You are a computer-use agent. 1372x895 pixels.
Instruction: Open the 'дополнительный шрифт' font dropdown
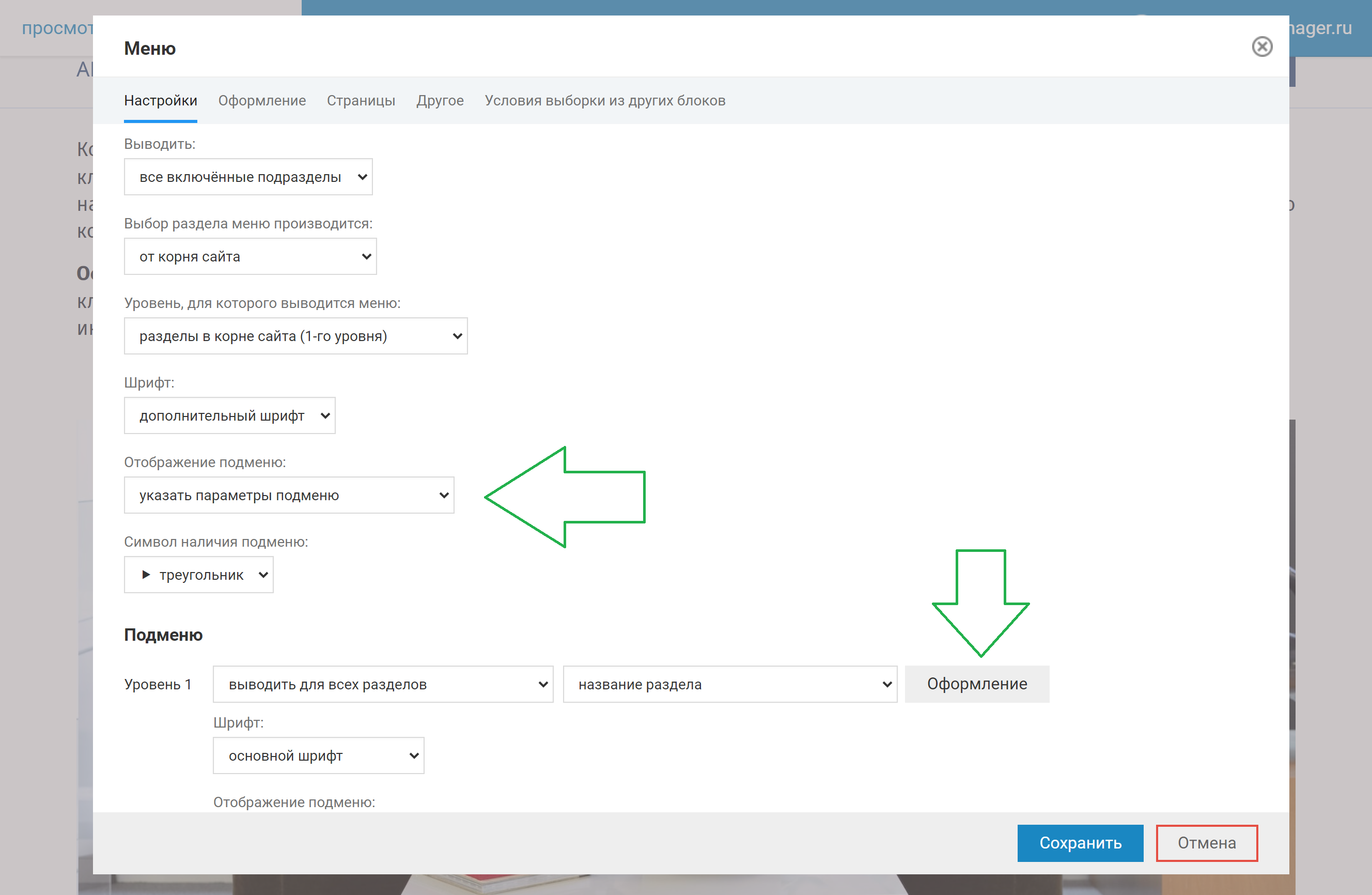click(229, 416)
